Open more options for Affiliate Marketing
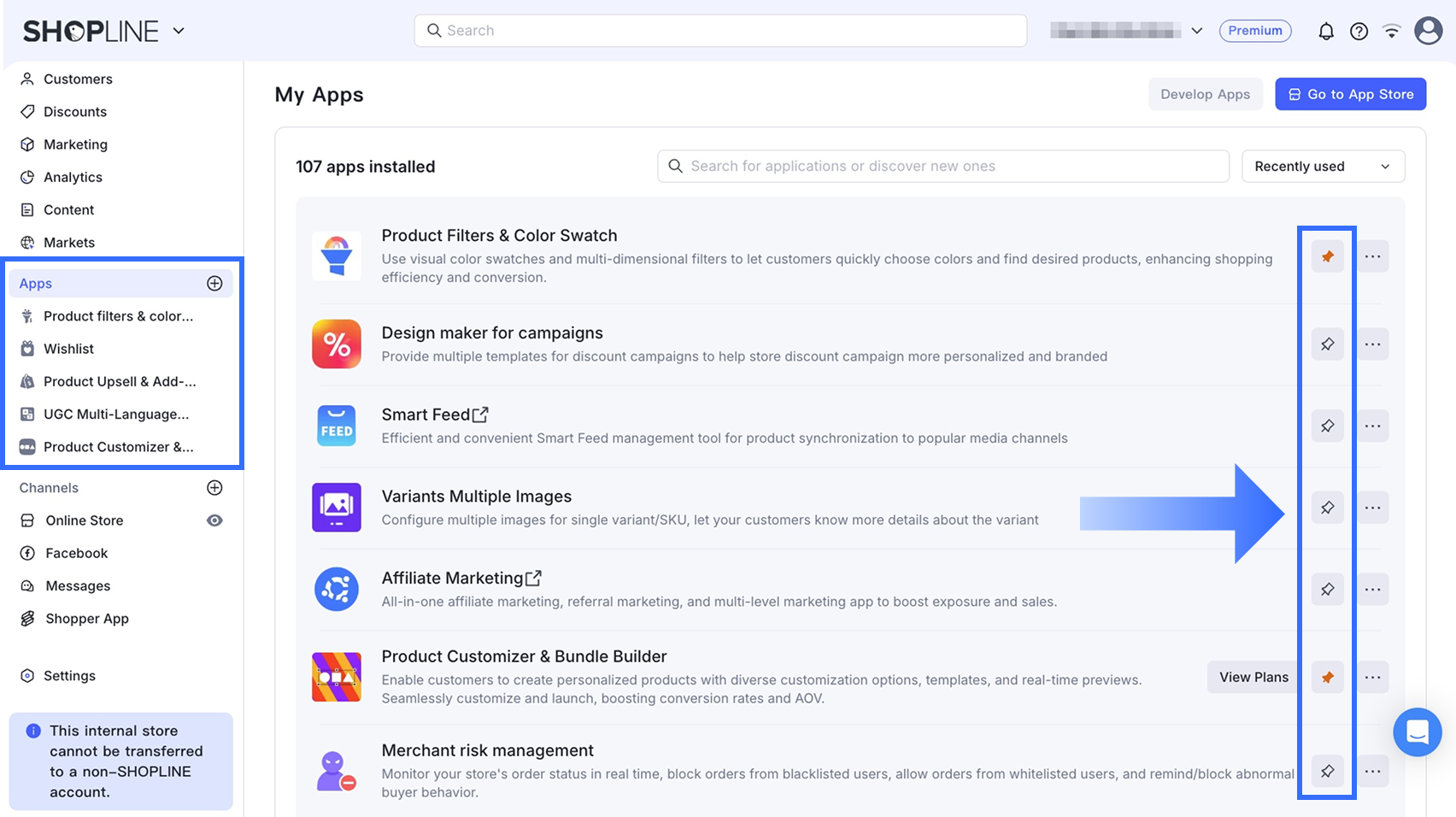The image size is (1456, 817). pyautogui.click(x=1372, y=590)
